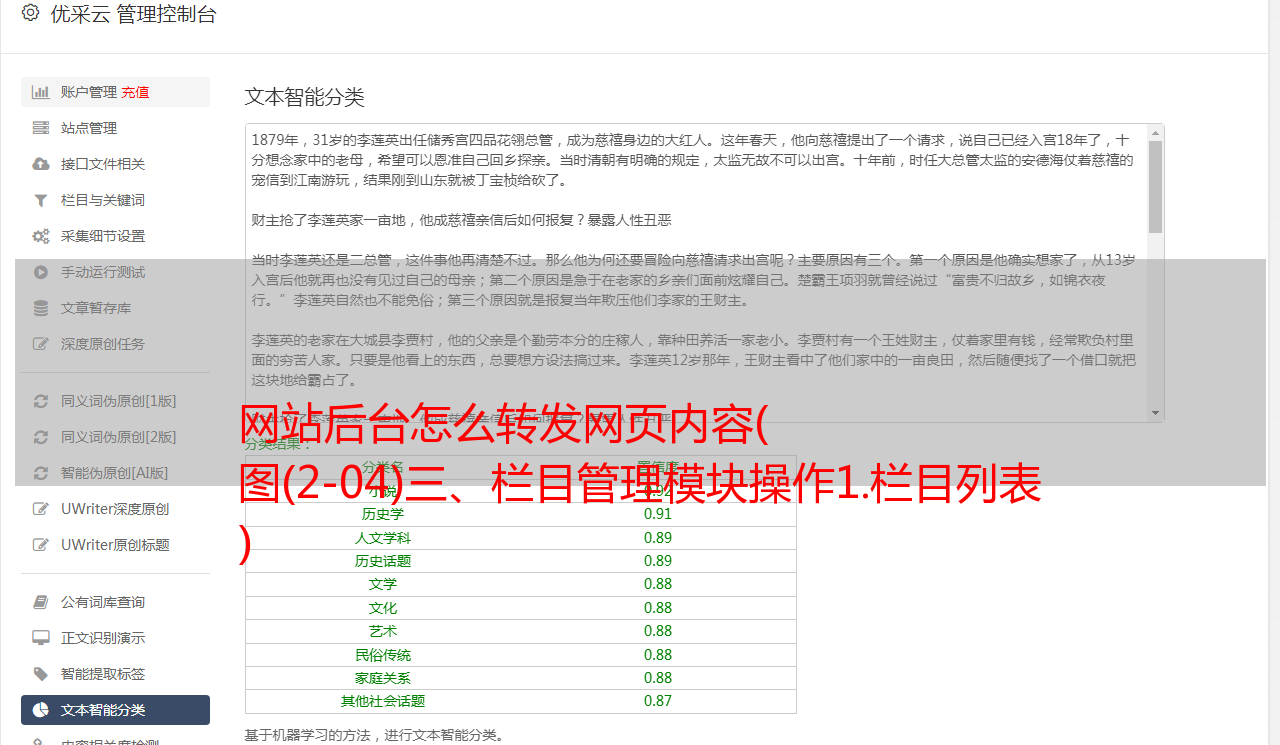The image size is (1280, 745).
Task: Click the 历史学 category cell
Action: pos(383,514)
